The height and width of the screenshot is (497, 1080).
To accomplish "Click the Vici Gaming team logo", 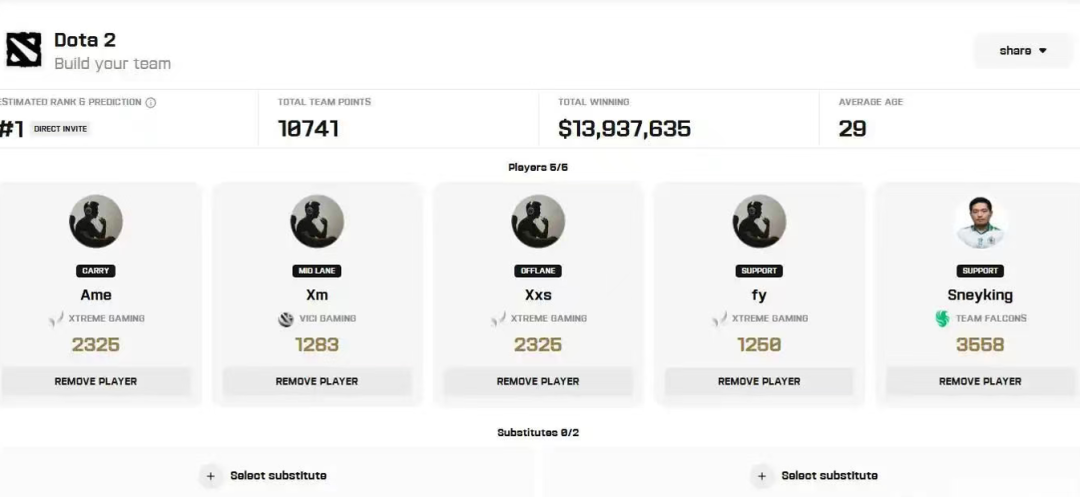I will pyautogui.click(x=286, y=319).
